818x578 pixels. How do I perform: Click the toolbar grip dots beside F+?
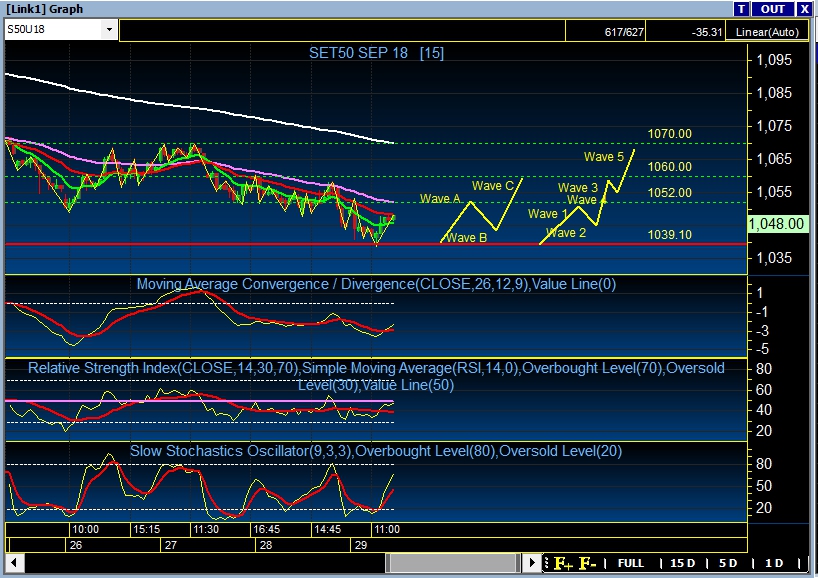[x=547, y=563]
